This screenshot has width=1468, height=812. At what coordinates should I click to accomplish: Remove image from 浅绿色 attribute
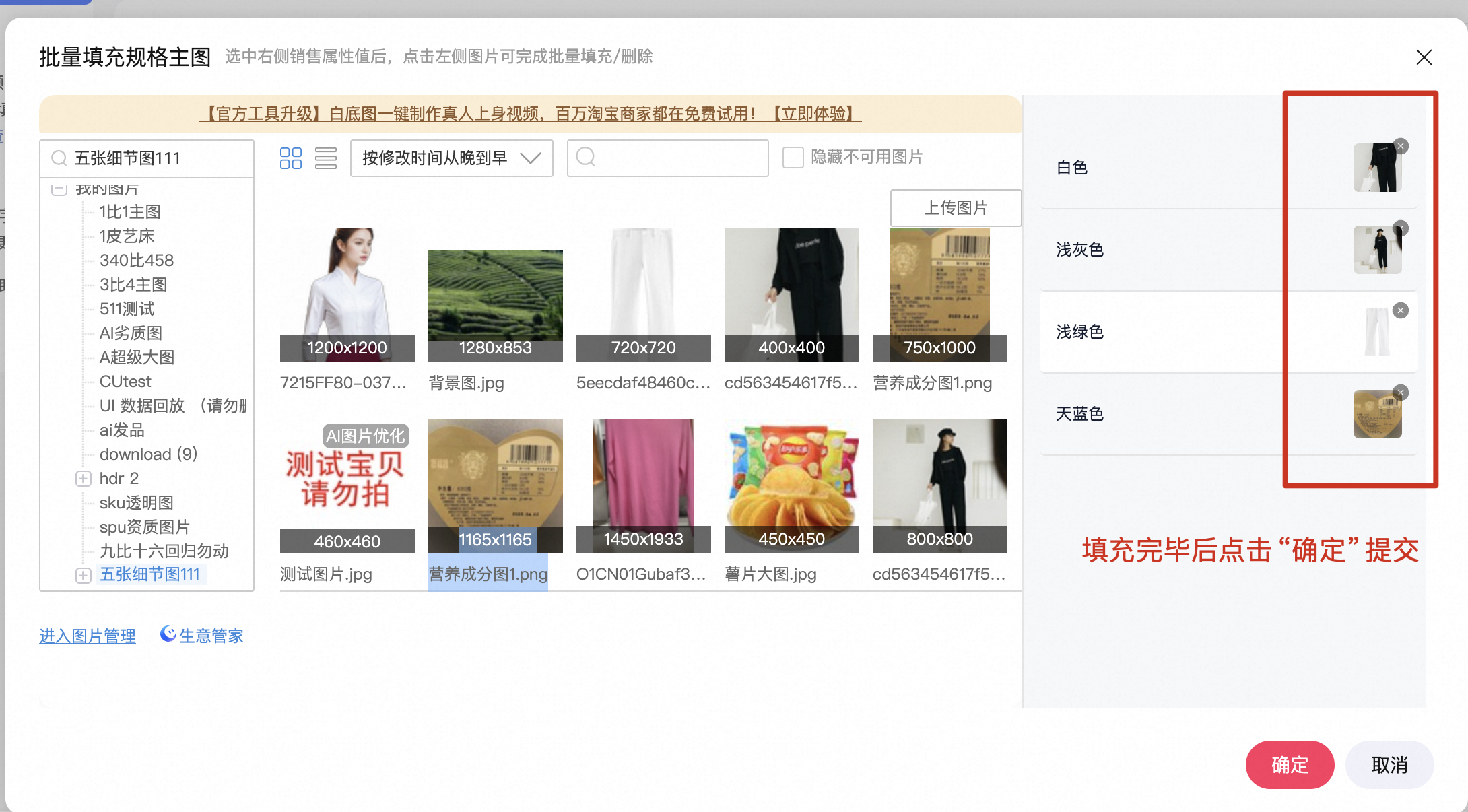[x=1401, y=310]
